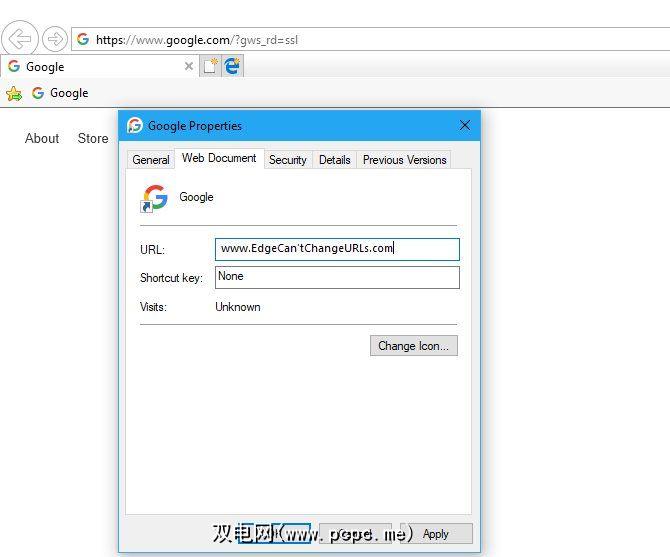Image resolution: width=670 pixels, height=557 pixels.
Task: Open a new tab with blank page icon
Action: [210, 66]
